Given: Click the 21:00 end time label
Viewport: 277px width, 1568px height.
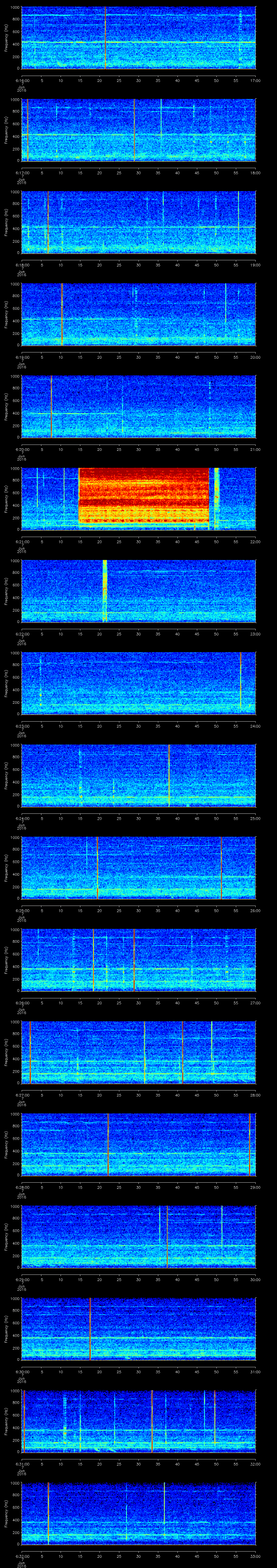Looking at the screenshot, I should tap(255, 449).
